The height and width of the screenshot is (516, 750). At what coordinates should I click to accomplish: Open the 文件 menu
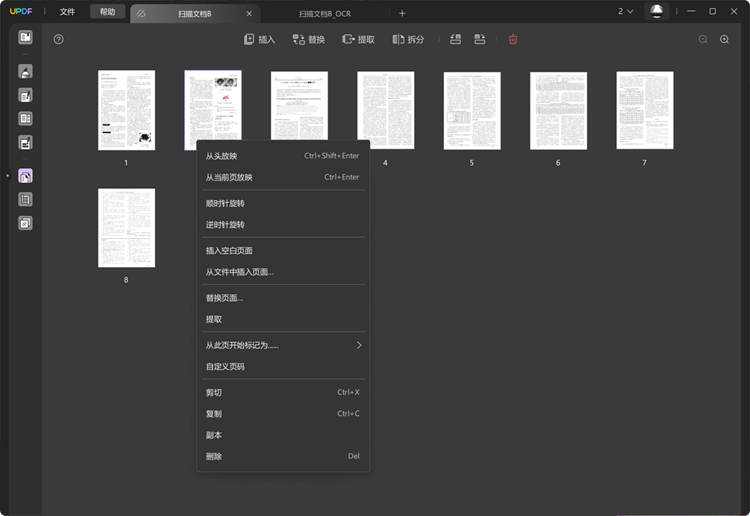(67, 11)
